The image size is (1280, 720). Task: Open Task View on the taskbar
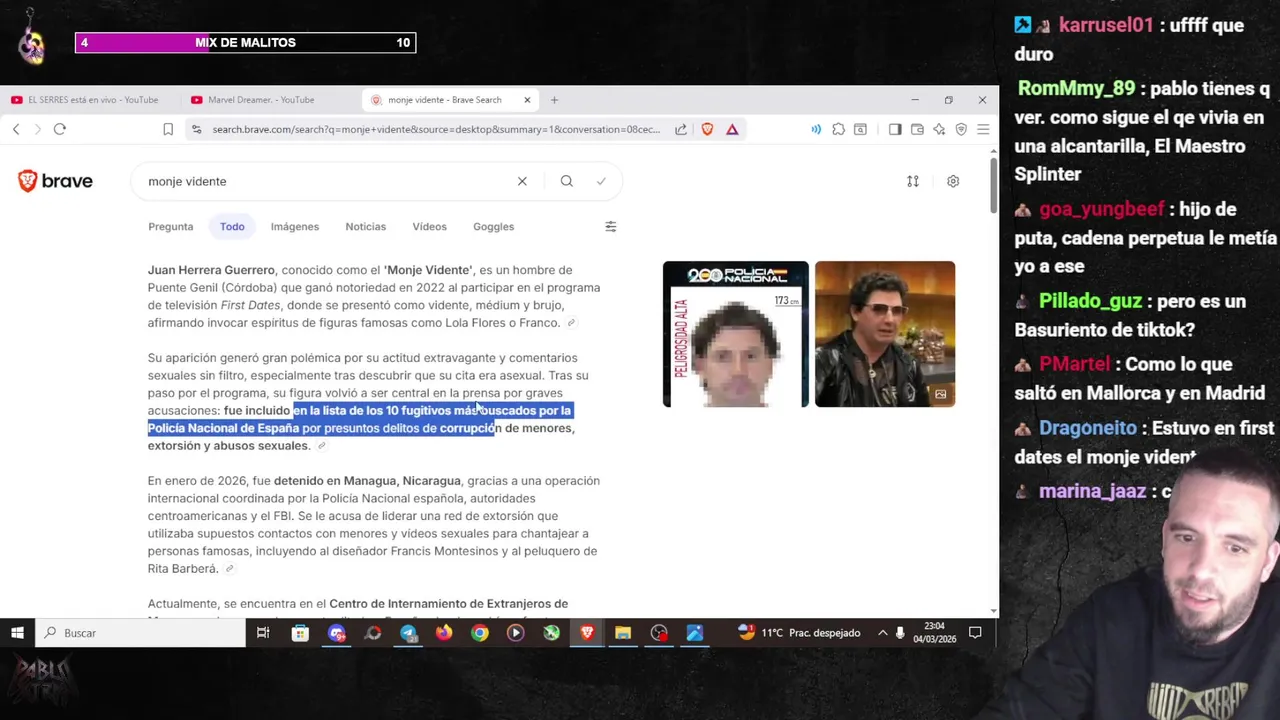263,633
